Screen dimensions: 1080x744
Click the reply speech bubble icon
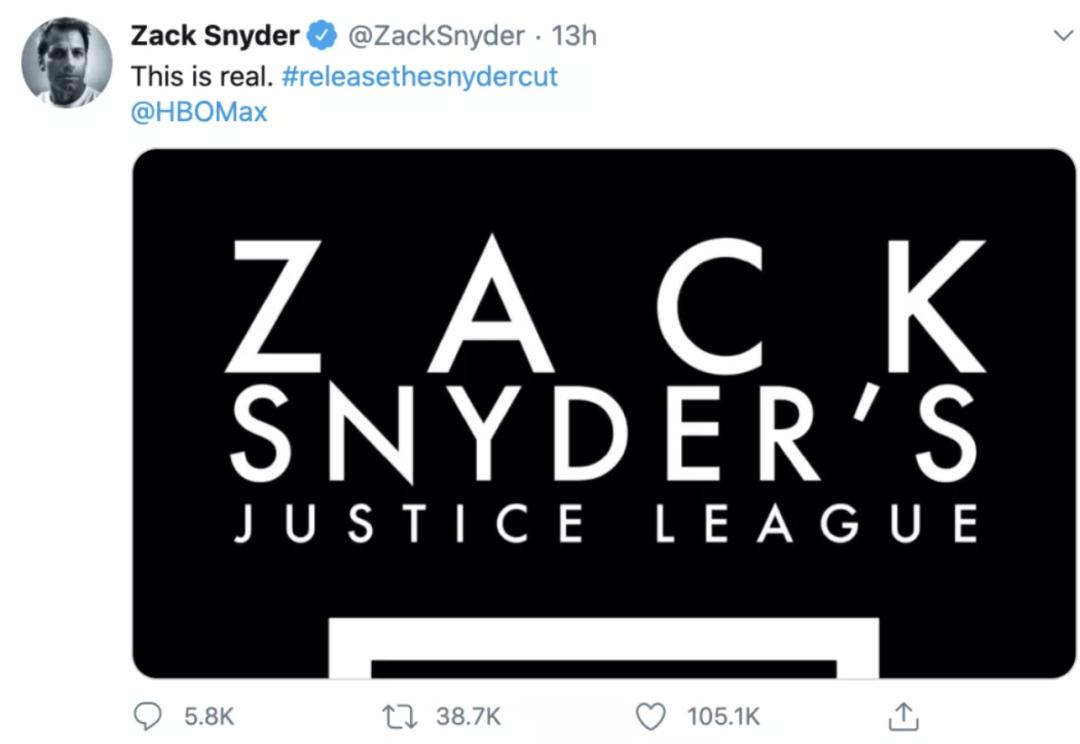pos(148,715)
